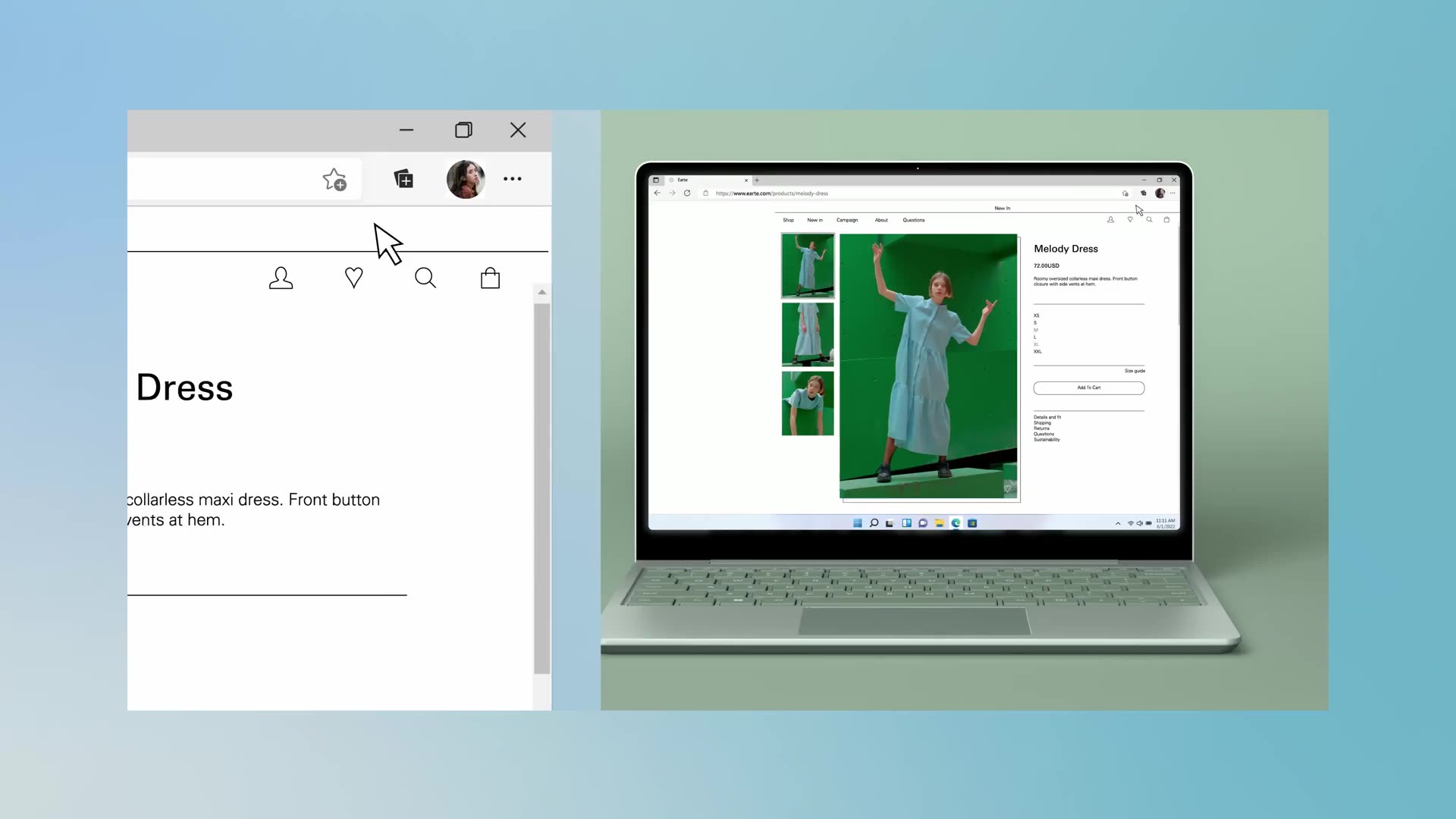Open the Size guide link

tap(1134, 371)
